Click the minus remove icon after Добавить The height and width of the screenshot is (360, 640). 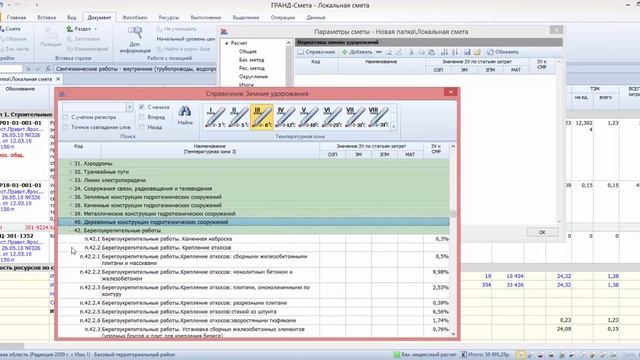tap(379, 52)
